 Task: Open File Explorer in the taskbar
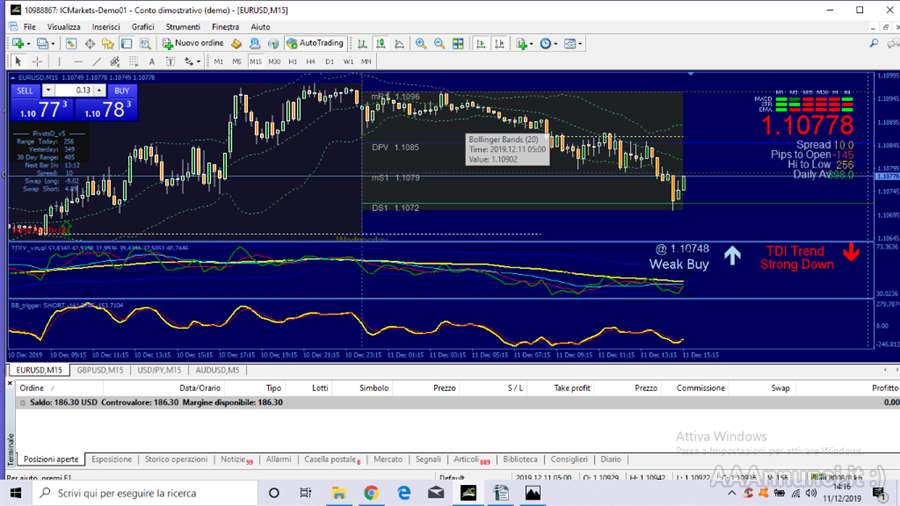[x=339, y=493]
